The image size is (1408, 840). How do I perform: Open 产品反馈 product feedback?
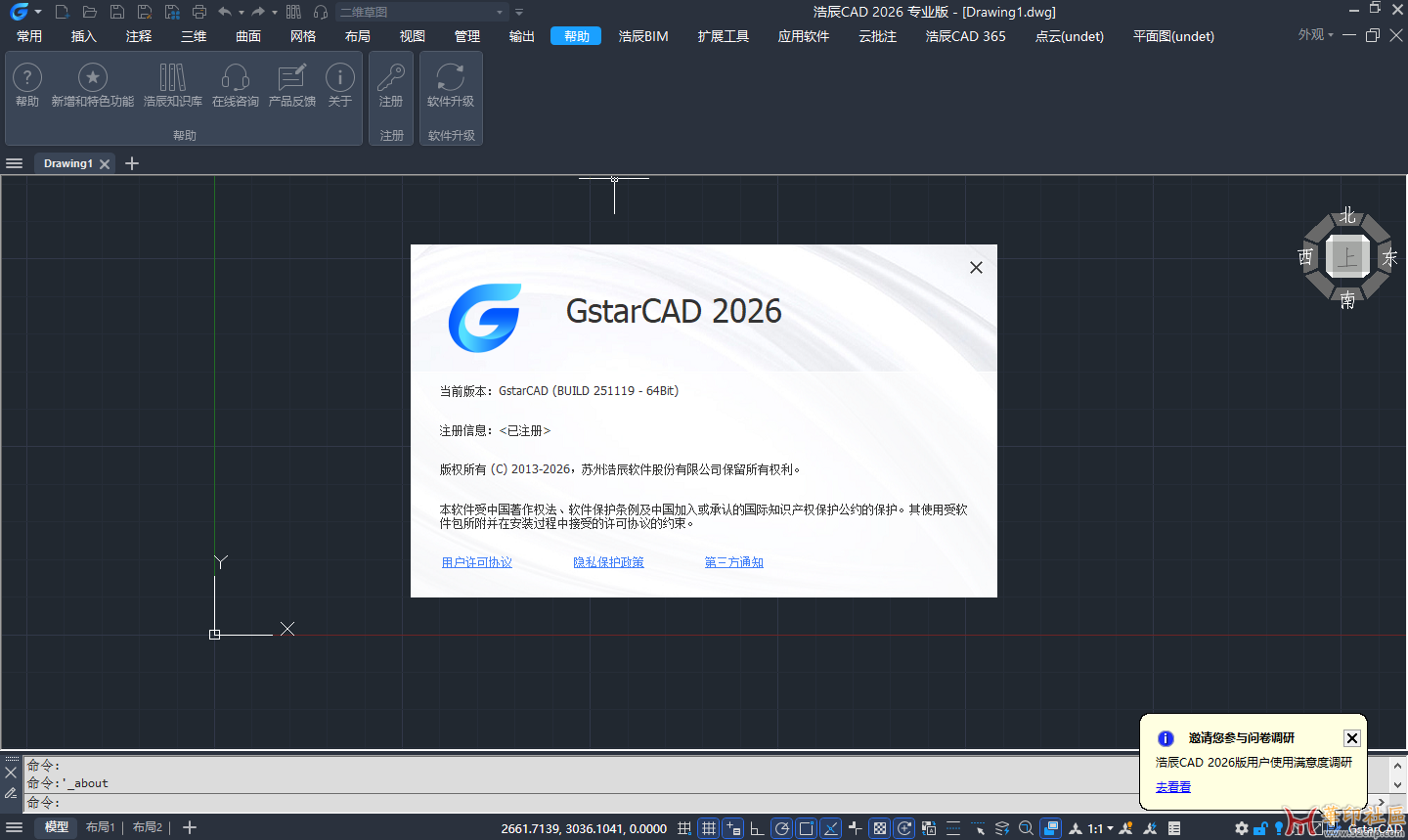click(x=292, y=85)
